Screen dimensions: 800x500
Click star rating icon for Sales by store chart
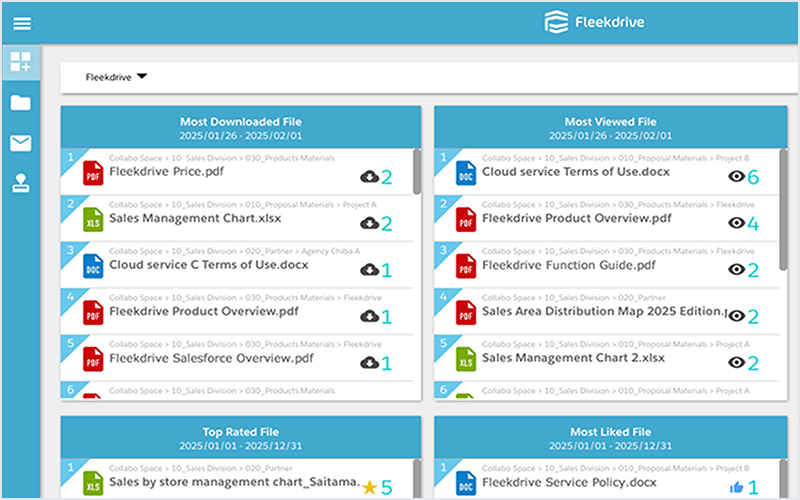pos(369,488)
